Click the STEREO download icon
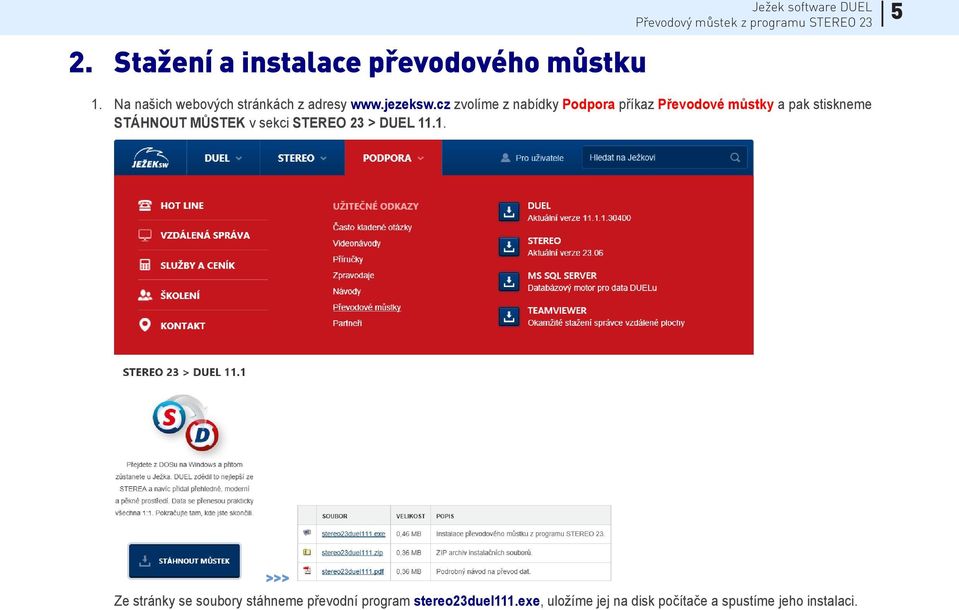The width and height of the screenshot is (959, 610). point(509,247)
